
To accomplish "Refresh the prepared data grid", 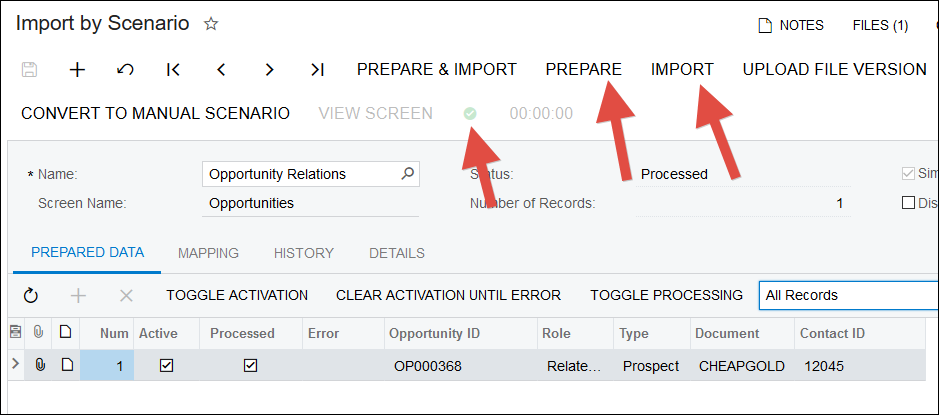I will tap(30, 295).
